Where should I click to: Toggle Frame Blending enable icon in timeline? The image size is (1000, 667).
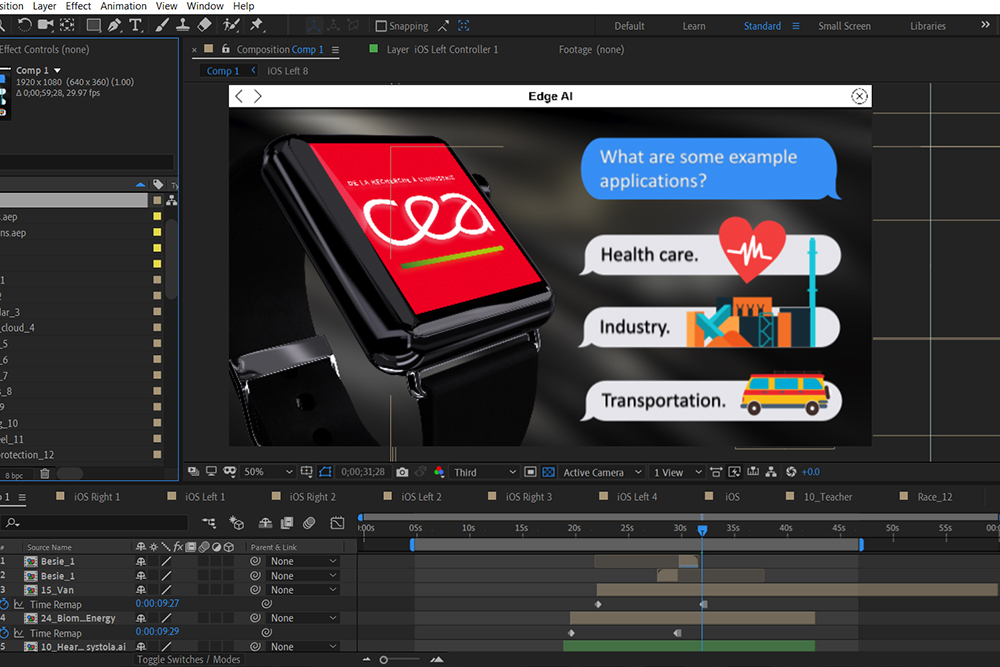point(287,523)
